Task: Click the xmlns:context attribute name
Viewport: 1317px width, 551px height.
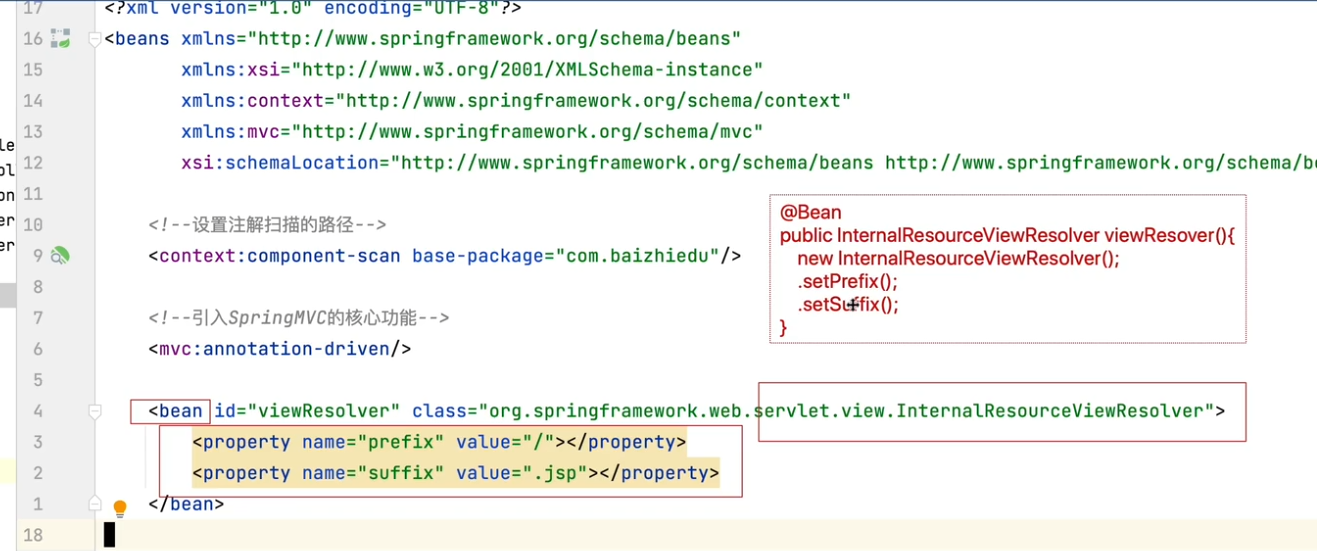Action: tap(252, 101)
